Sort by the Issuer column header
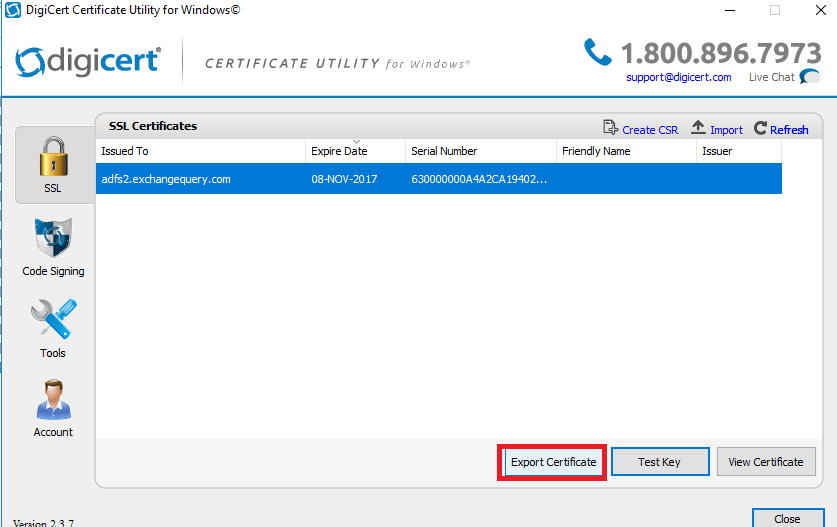The width and height of the screenshot is (837, 527). [739, 151]
